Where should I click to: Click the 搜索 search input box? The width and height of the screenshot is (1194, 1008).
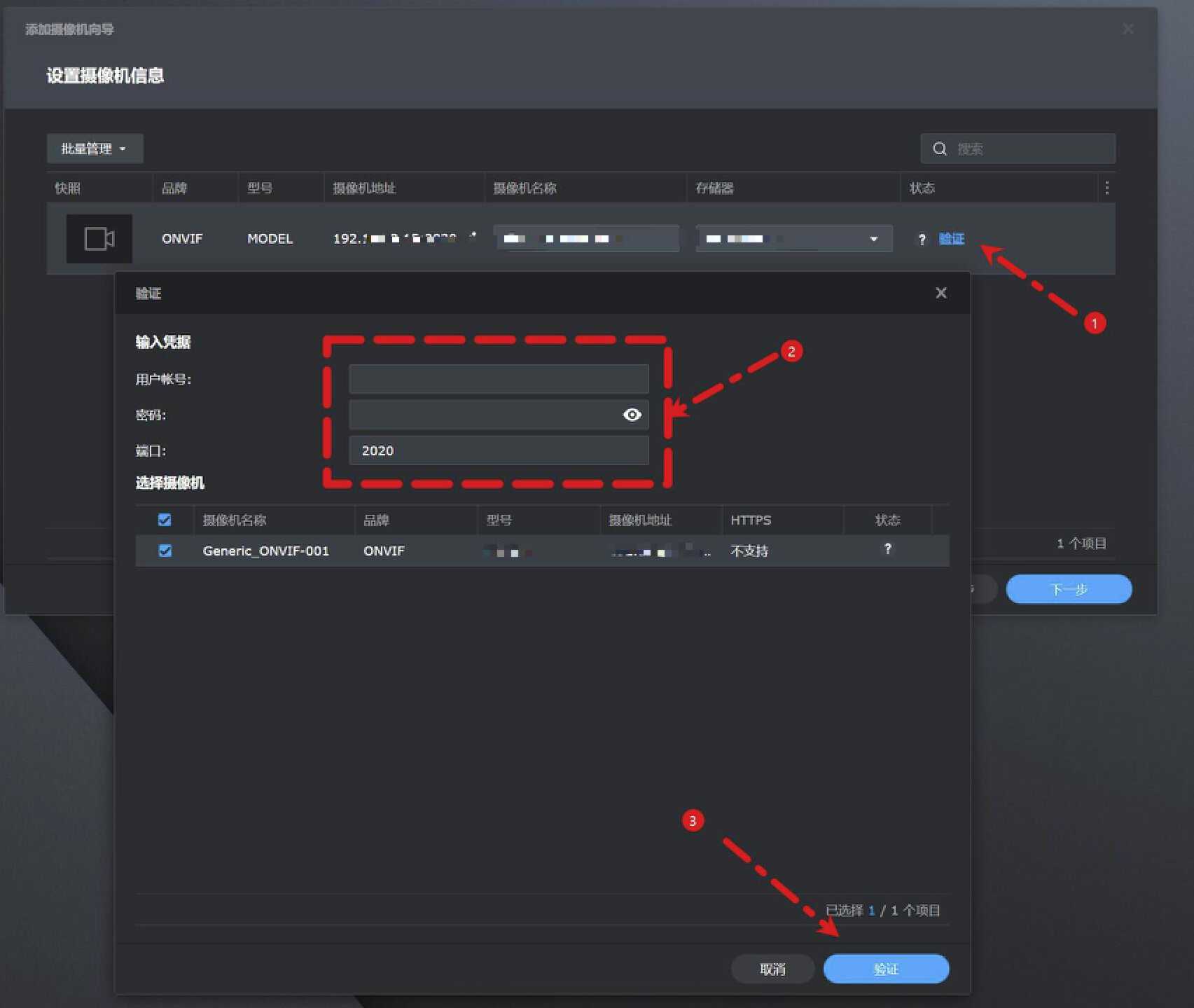point(1029,149)
